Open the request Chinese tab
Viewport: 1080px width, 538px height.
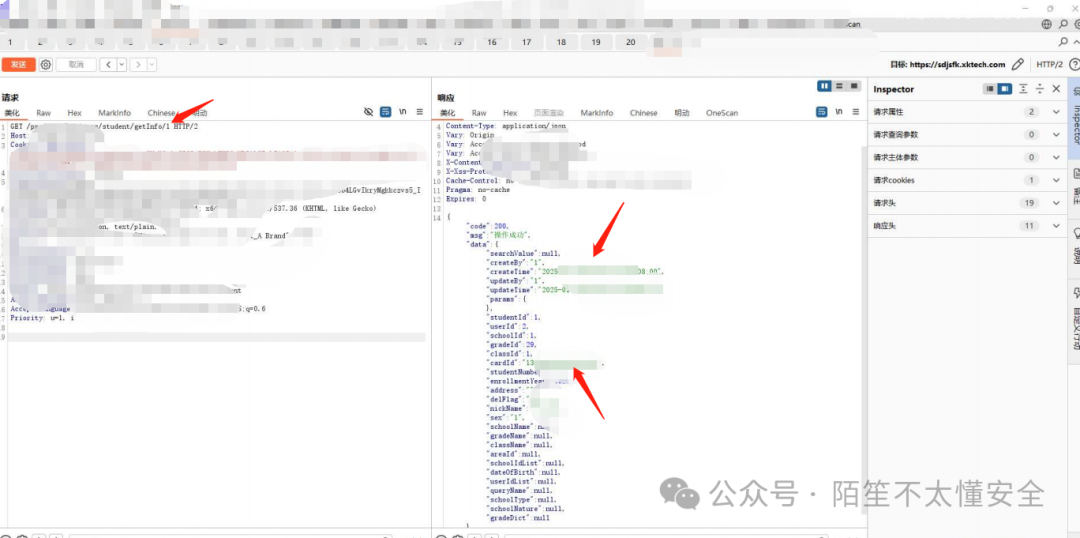click(x=161, y=113)
